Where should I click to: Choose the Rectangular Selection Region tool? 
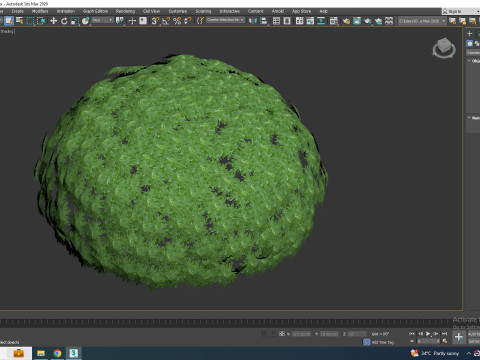coord(30,21)
